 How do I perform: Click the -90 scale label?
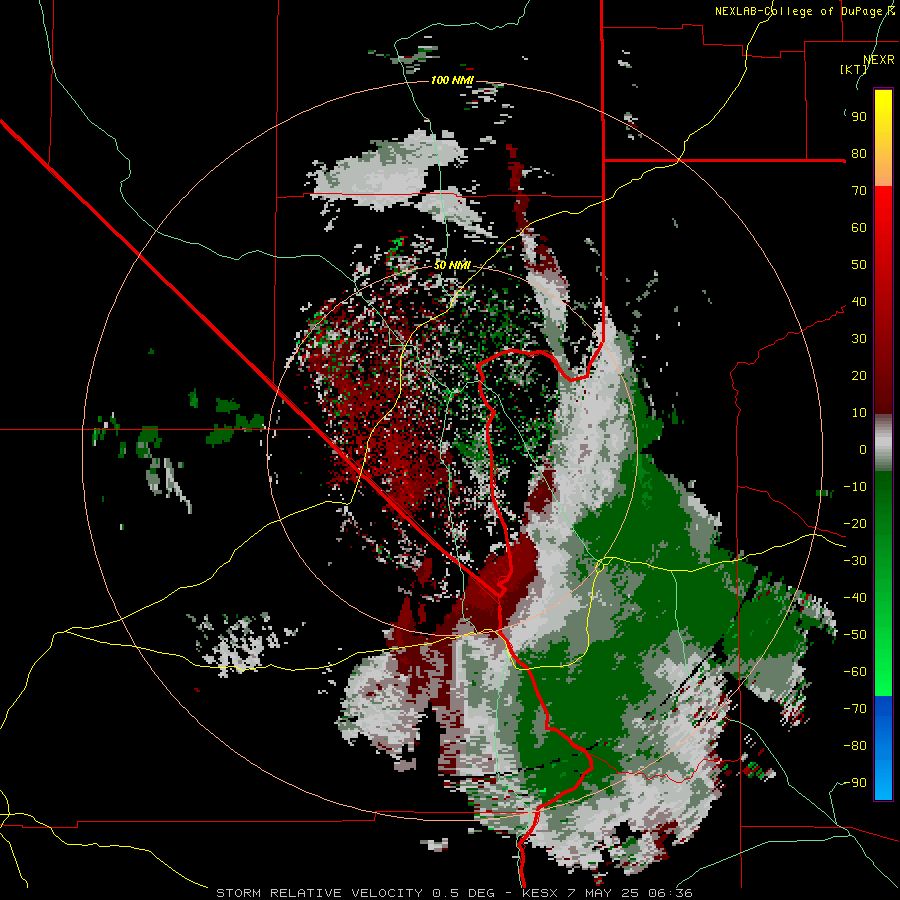coord(855,783)
